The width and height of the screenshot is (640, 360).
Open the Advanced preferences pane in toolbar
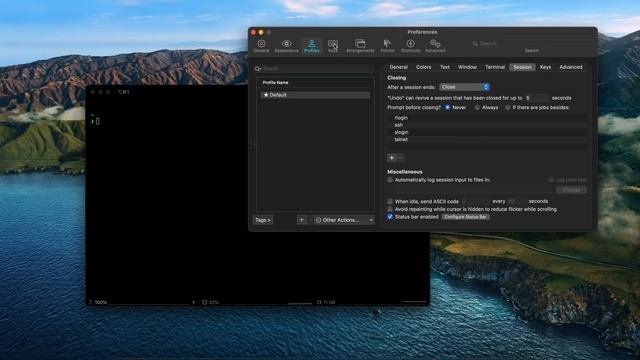(x=435, y=46)
